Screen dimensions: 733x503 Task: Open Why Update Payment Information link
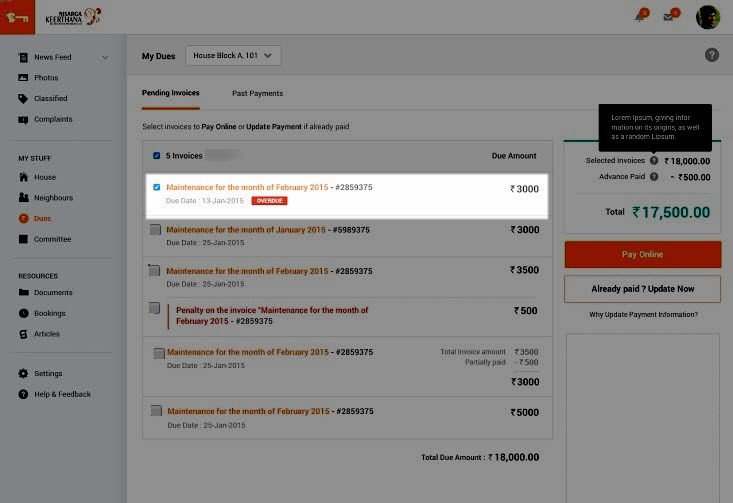coord(643,315)
